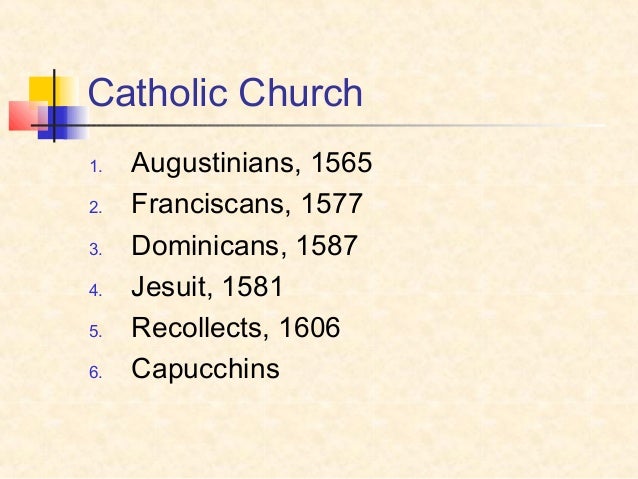Click the horizontal line under the title
The image size is (638, 479).
point(319,125)
